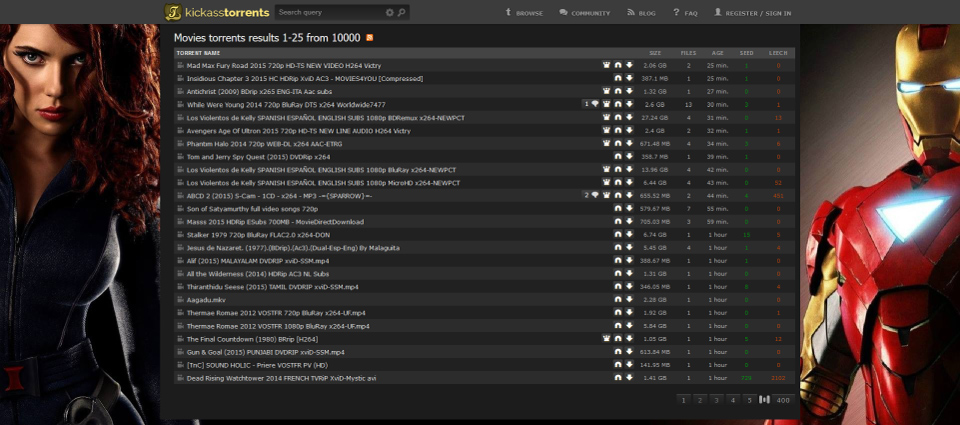This screenshot has height=425, width=960.
Task: Download torrent arrow for Mad Max Fury Road
Action: 629,65
